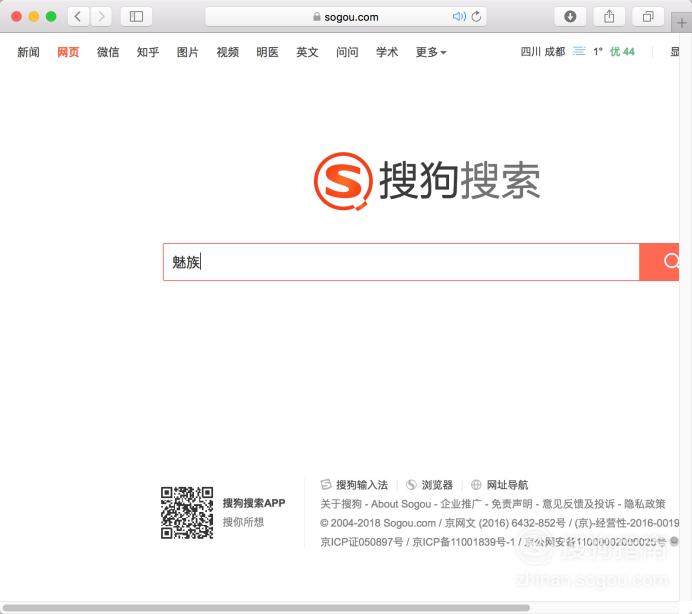Click the horizontal scrollbar at bottom

[266, 608]
